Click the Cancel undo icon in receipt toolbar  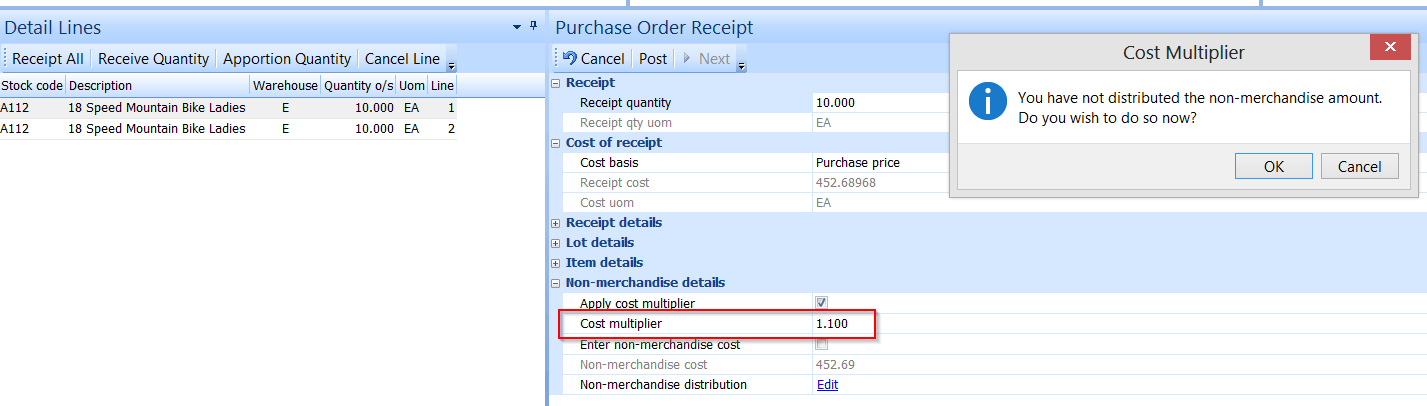pyautogui.click(x=570, y=59)
